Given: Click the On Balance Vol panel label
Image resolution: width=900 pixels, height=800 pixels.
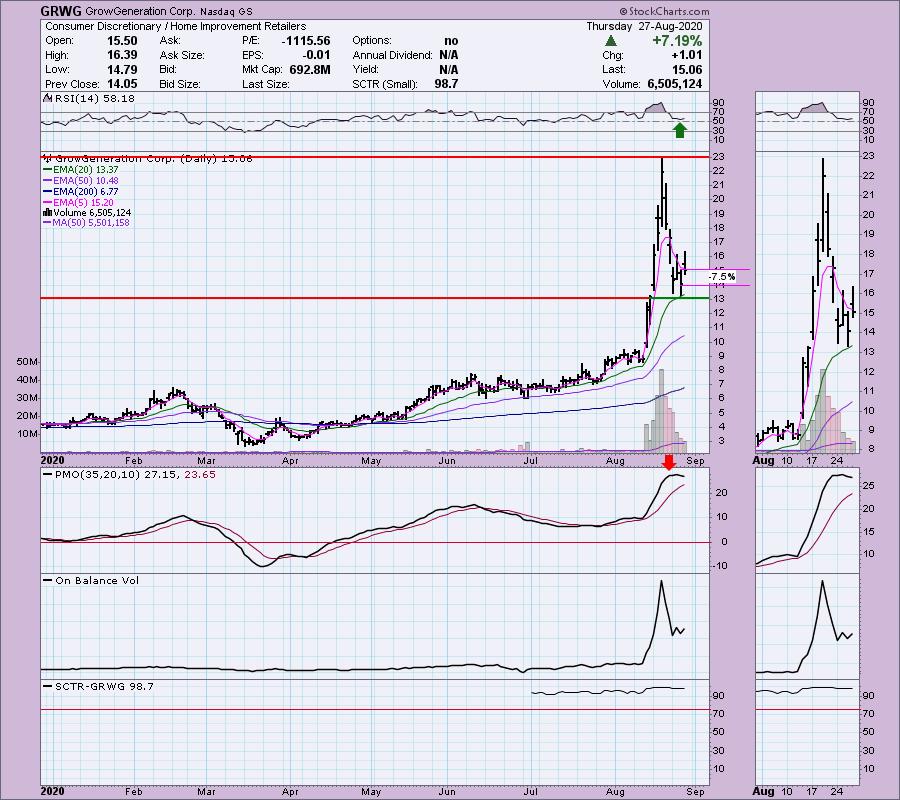Looking at the screenshot, I should (x=92, y=581).
